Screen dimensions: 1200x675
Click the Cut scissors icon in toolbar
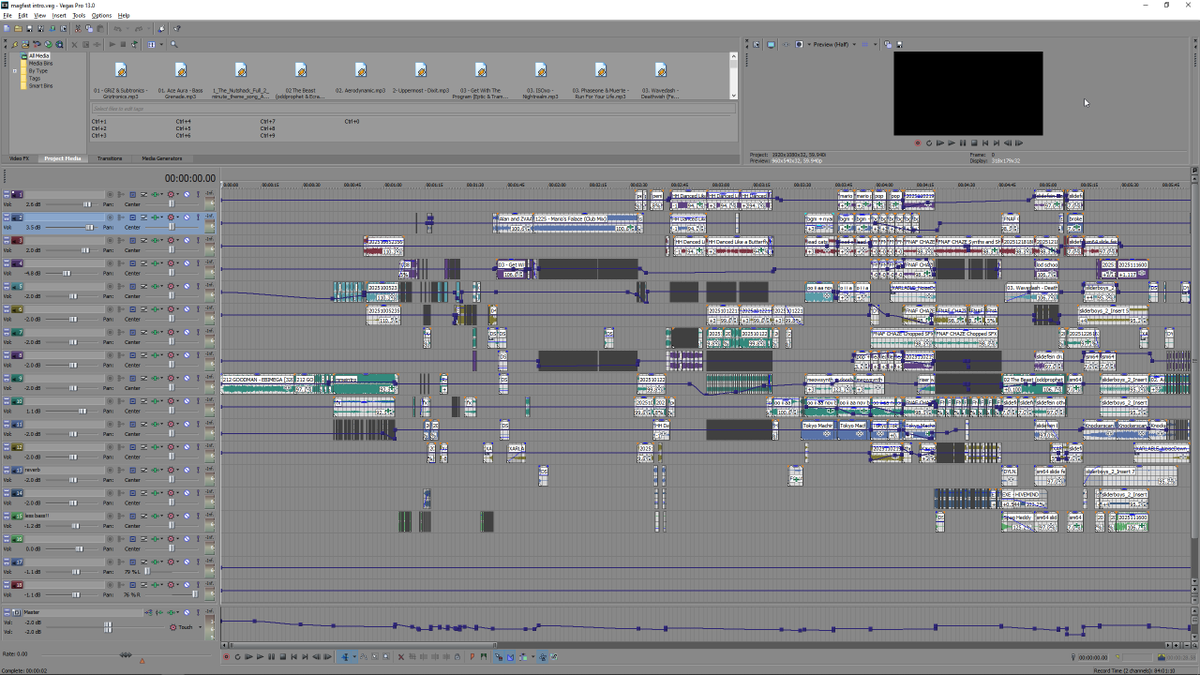[x=78, y=28]
